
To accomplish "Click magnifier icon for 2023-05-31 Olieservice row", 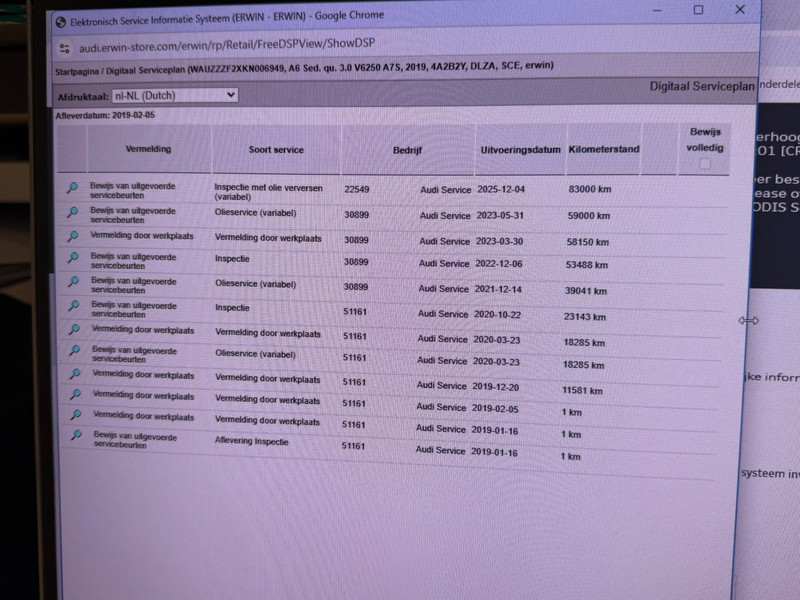I will pos(72,213).
